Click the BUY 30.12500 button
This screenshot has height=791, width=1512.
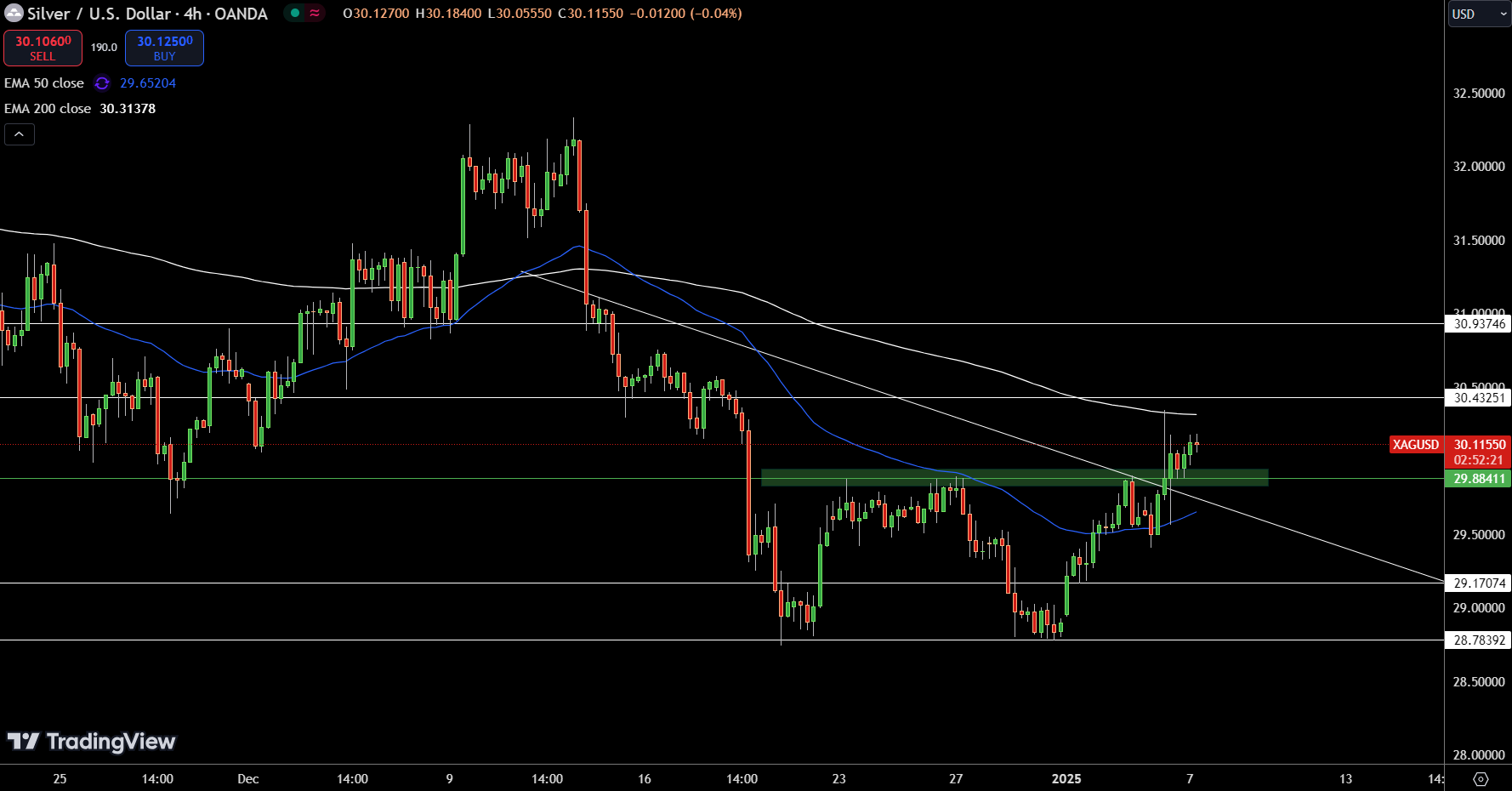coord(164,48)
